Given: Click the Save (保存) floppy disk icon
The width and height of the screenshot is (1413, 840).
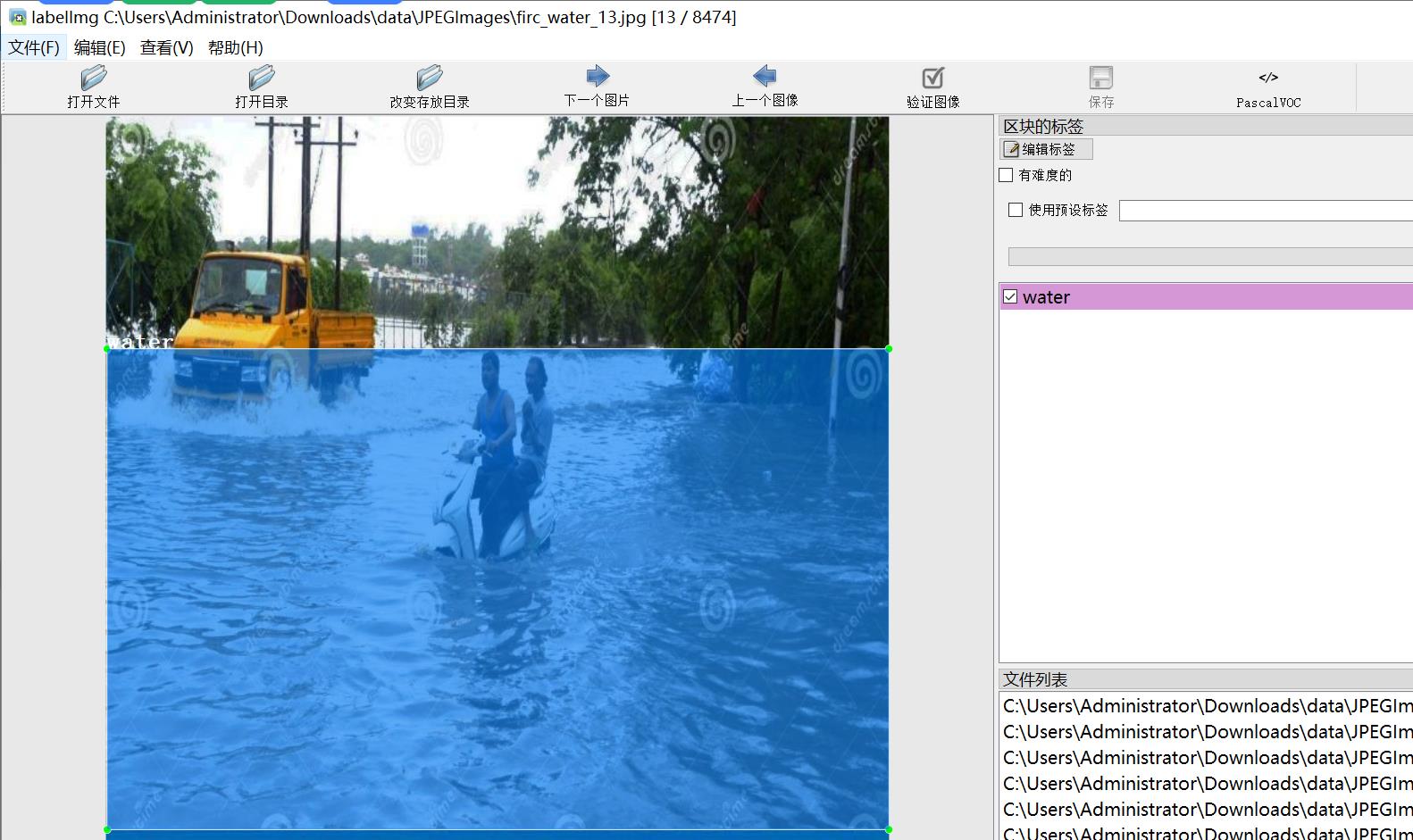Looking at the screenshot, I should click(x=1100, y=78).
